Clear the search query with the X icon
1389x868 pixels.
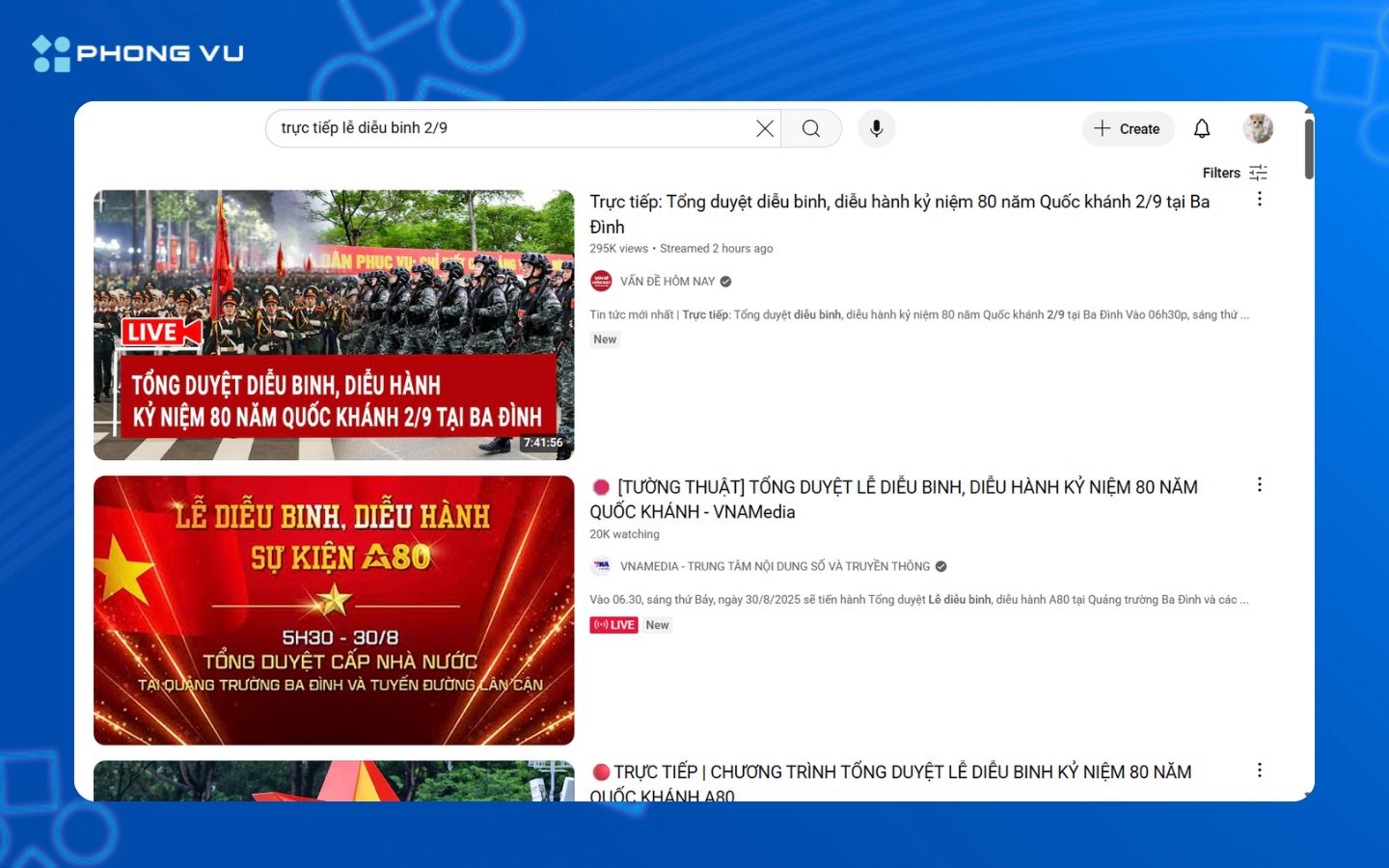[765, 128]
